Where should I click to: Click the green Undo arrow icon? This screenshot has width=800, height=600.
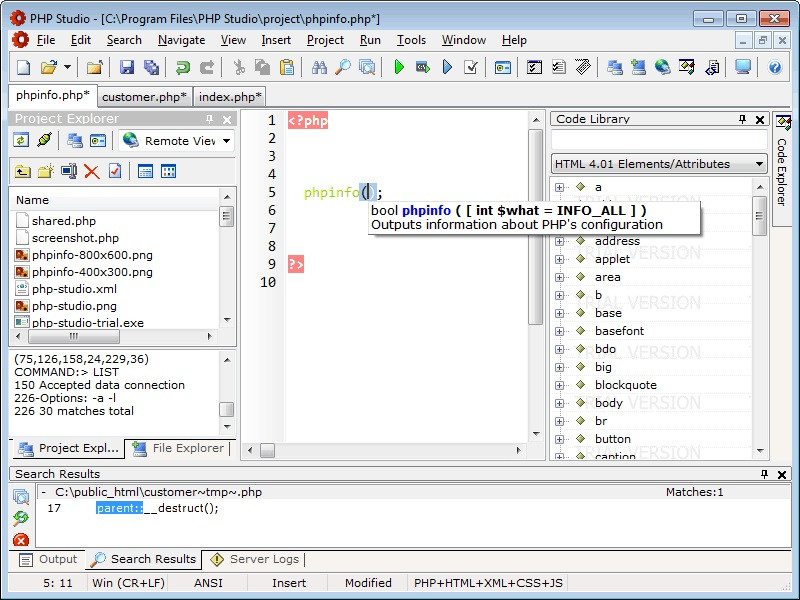click(182, 67)
